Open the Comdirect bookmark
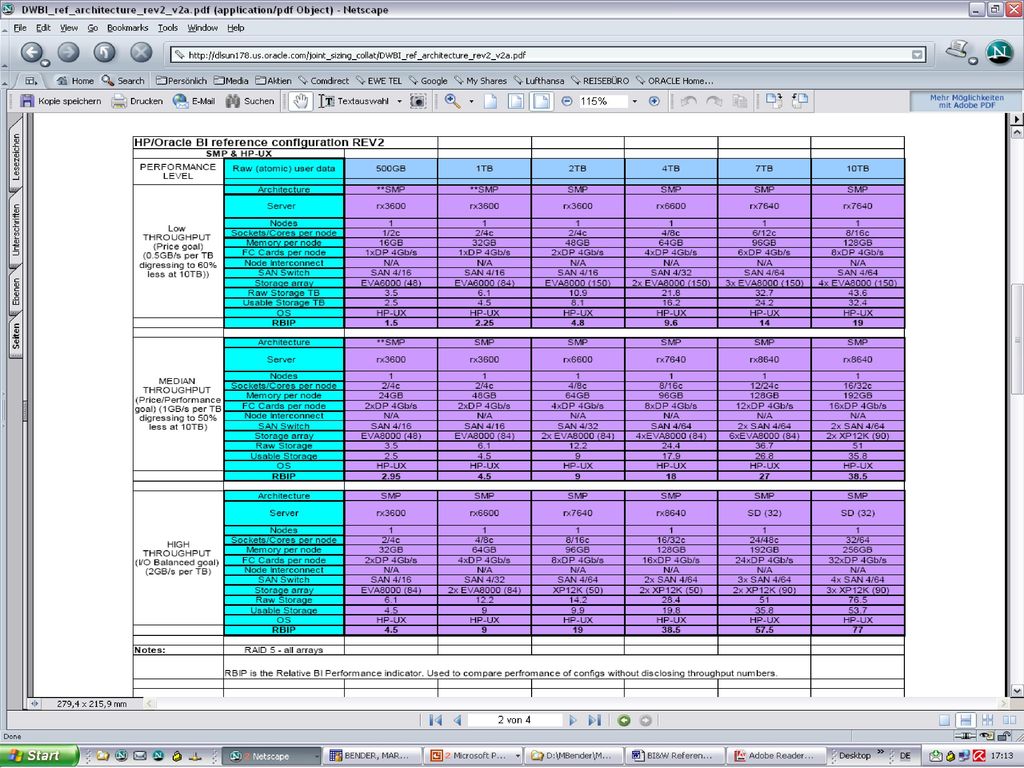Image resolution: width=1024 pixels, height=768 pixels. pyautogui.click(x=323, y=81)
